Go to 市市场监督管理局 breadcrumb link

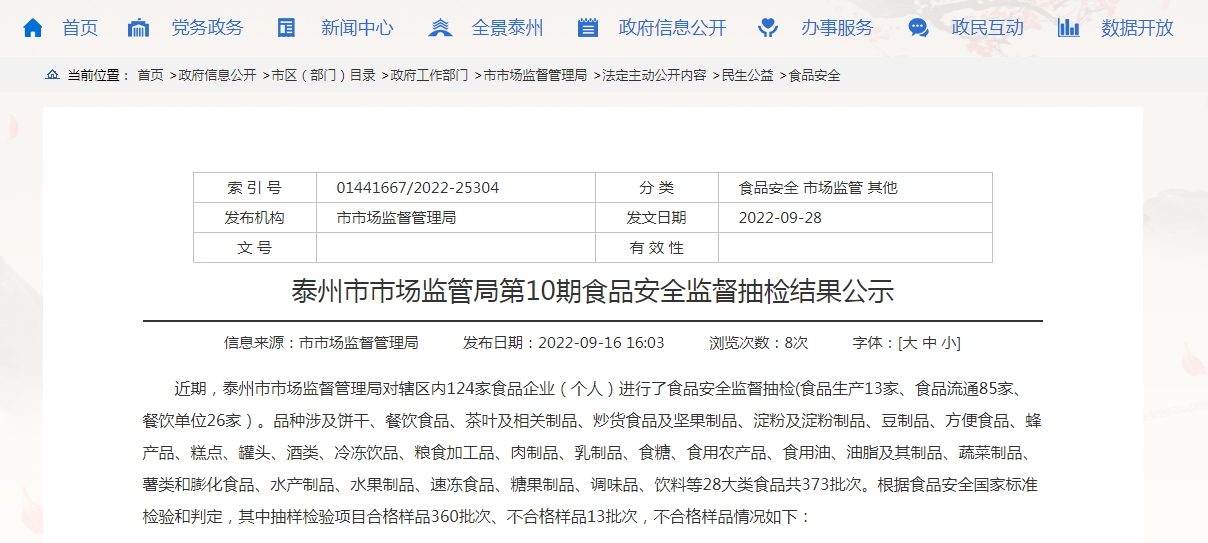pos(535,75)
